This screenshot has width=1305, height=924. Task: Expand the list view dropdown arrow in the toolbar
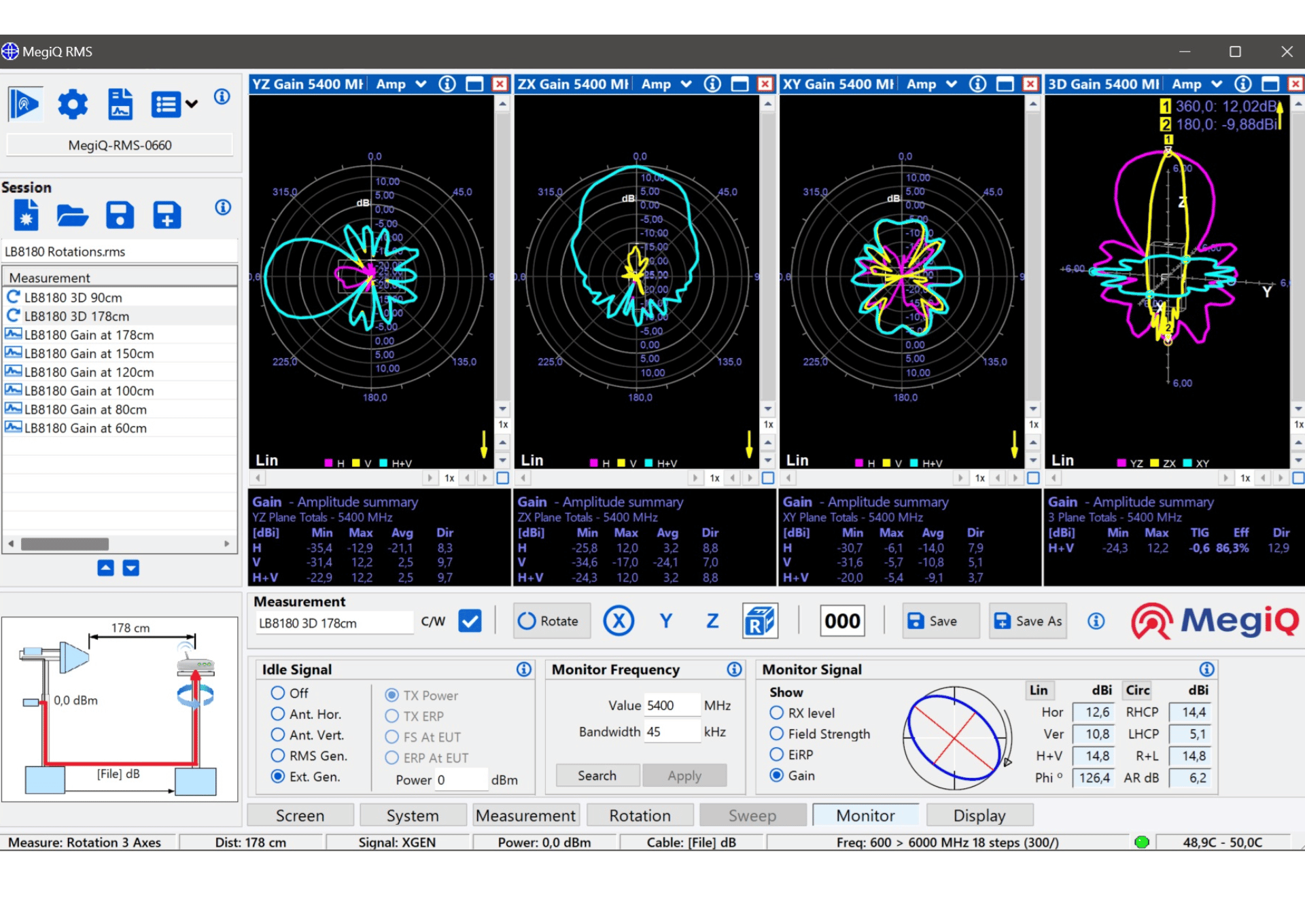[x=192, y=105]
